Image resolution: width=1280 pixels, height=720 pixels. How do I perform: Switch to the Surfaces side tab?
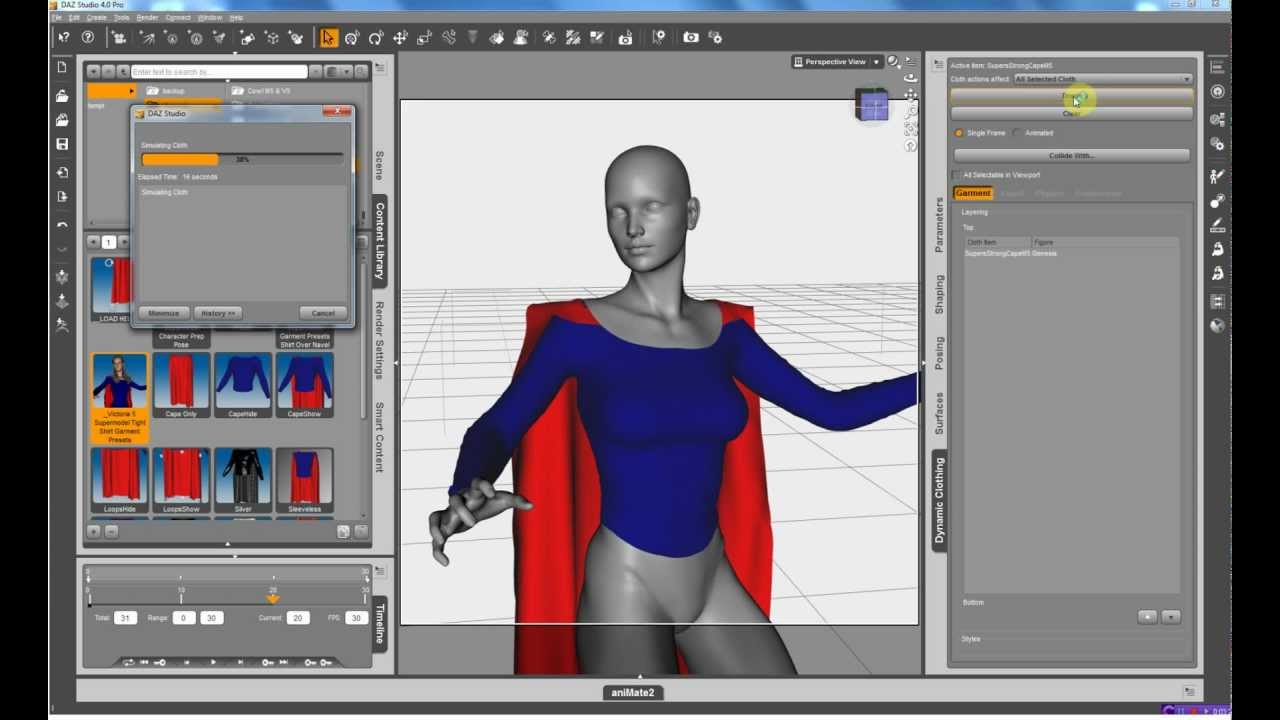[x=939, y=412]
